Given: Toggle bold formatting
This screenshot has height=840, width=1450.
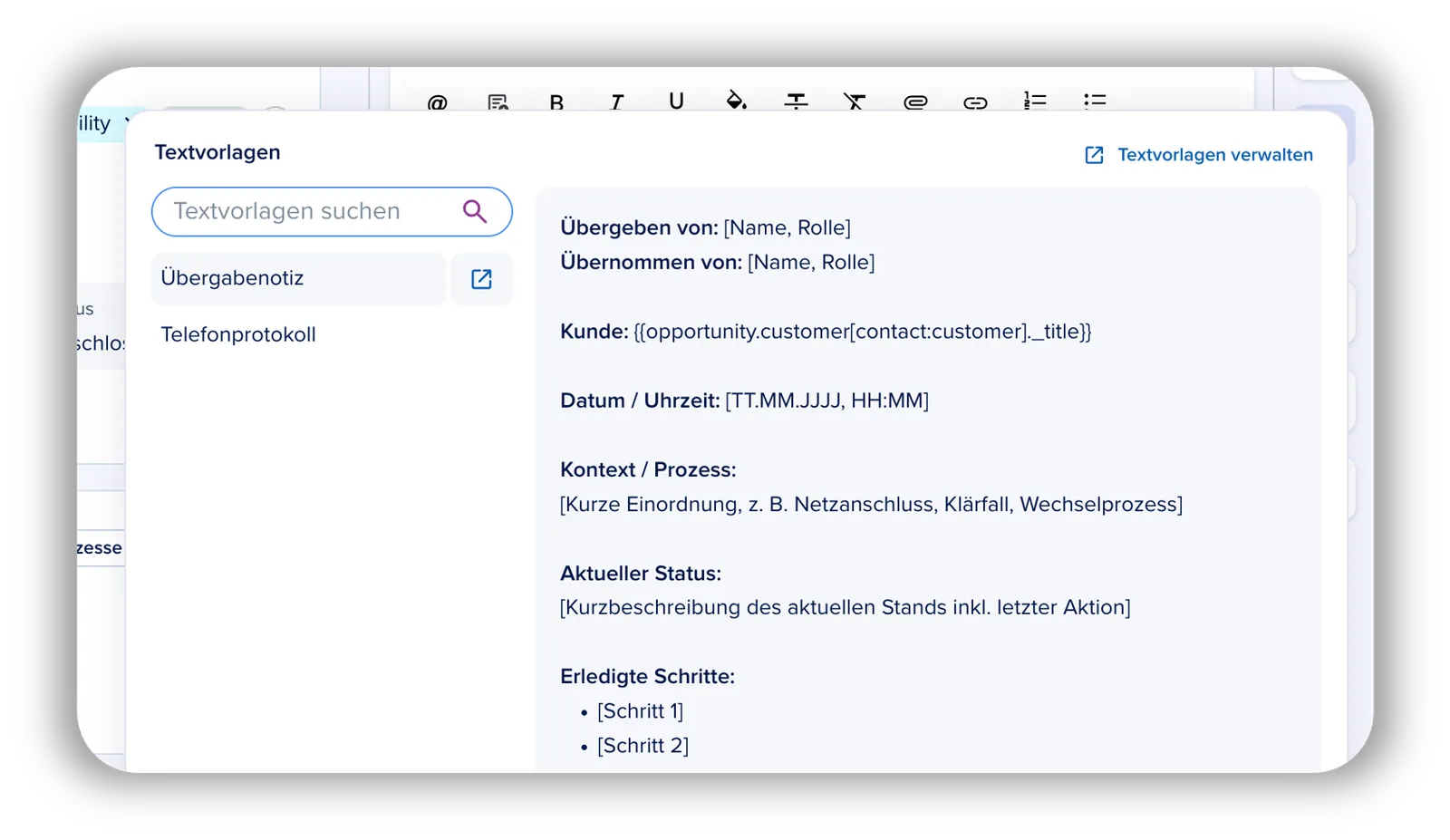Looking at the screenshot, I should 556,102.
